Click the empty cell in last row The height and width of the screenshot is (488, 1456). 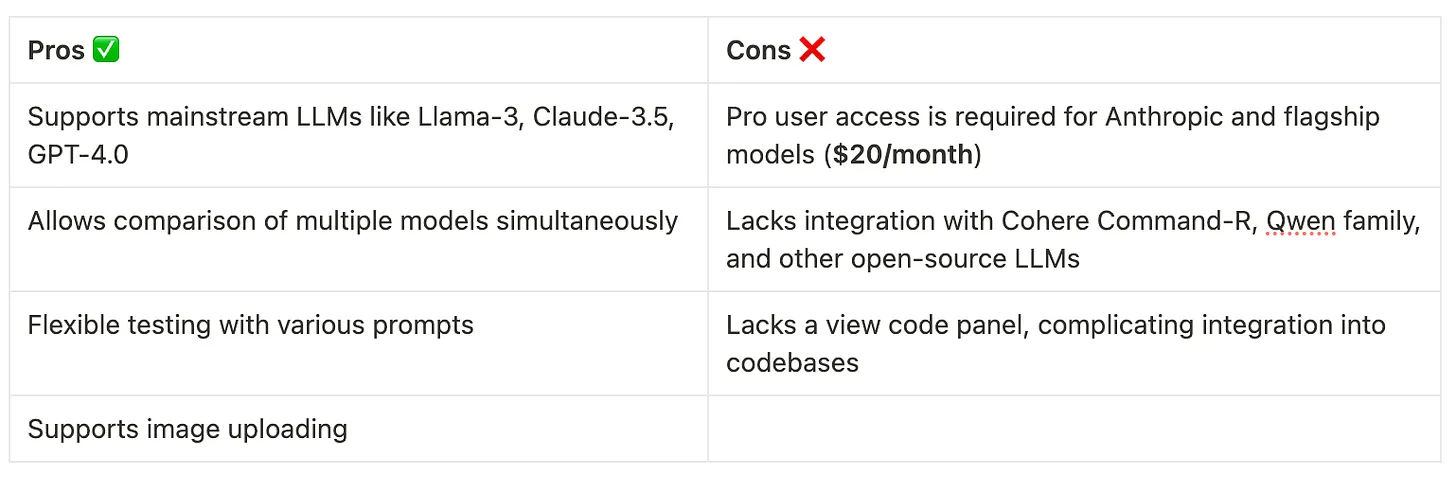pyautogui.click(x=1073, y=430)
